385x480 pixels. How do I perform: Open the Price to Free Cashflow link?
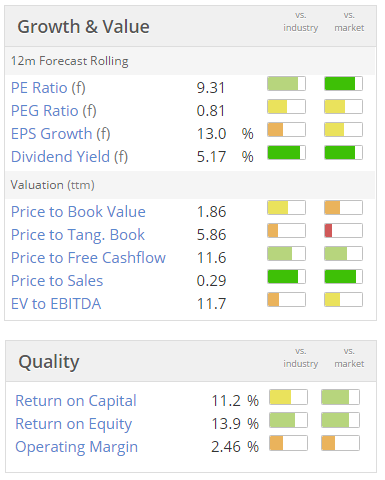pos(88,258)
